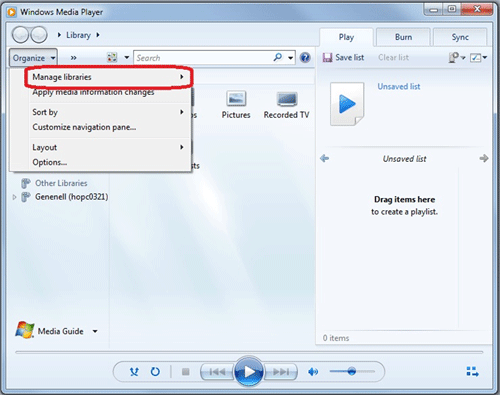This screenshot has height=395, width=500.
Task: Click the italic Unsaved list header
Action: click(x=404, y=159)
